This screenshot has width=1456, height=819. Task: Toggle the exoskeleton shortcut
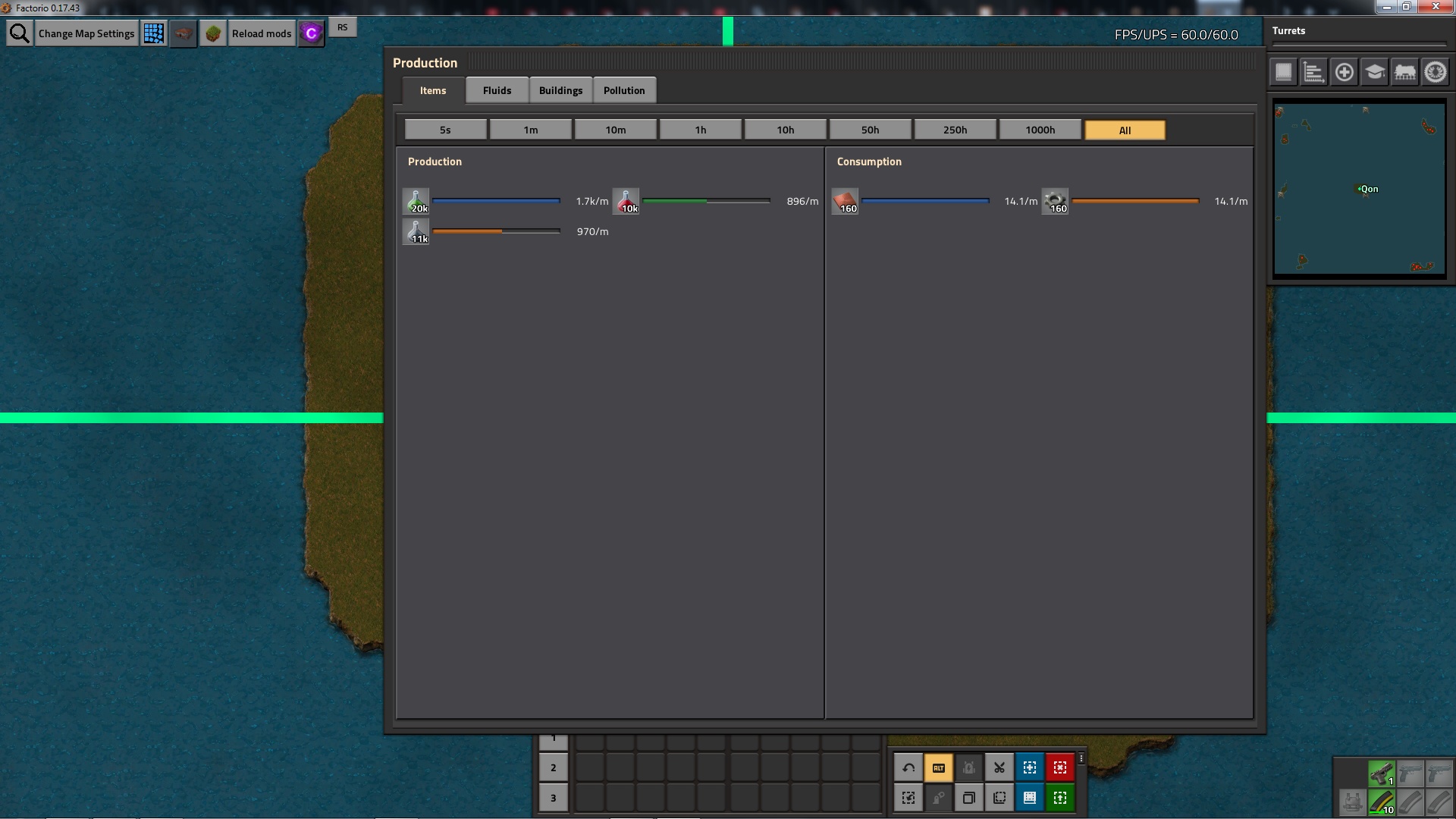click(939, 798)
